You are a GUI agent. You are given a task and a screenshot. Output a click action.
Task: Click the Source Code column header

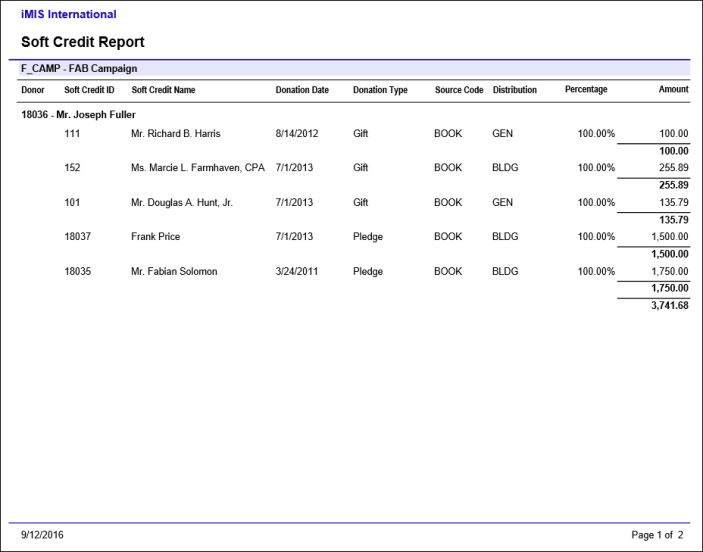(x=459, y=90)
